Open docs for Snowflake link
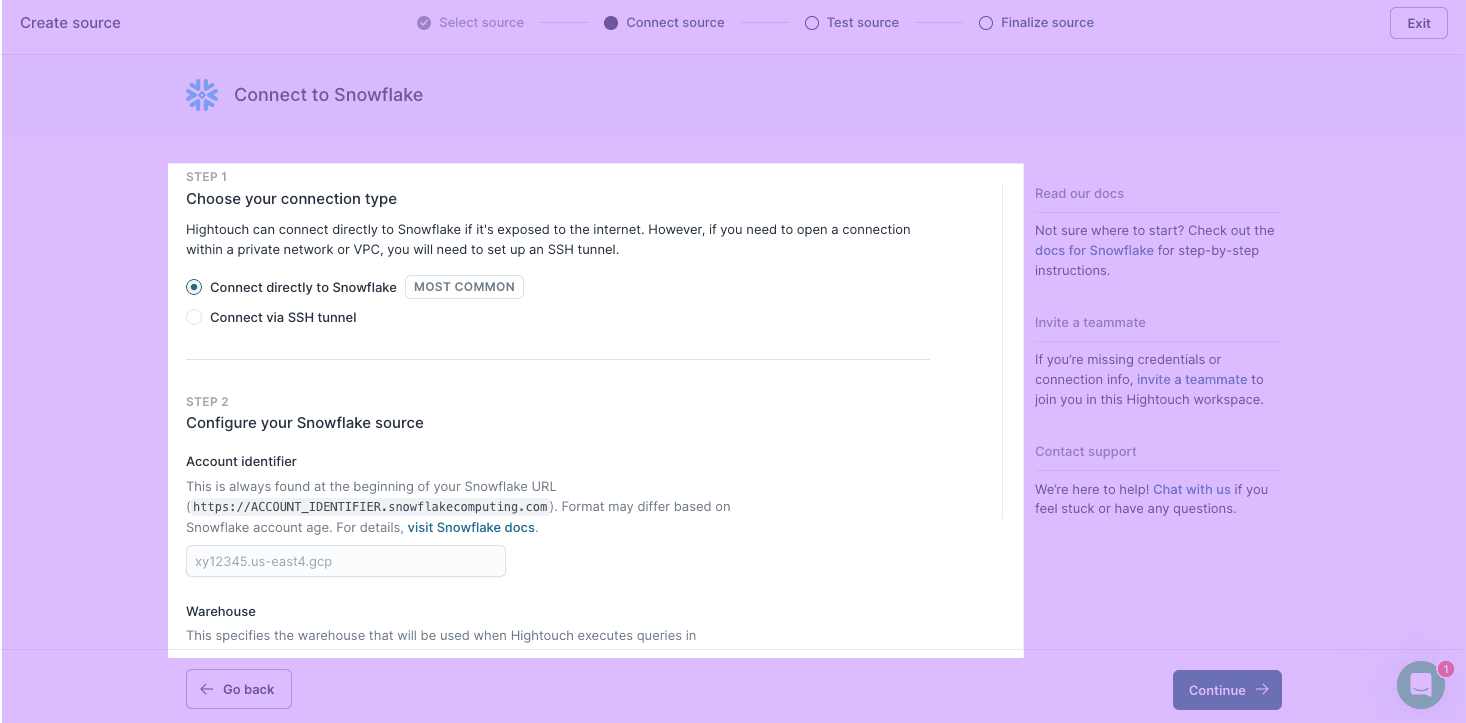1466x723 pixels. point(1094,251)
